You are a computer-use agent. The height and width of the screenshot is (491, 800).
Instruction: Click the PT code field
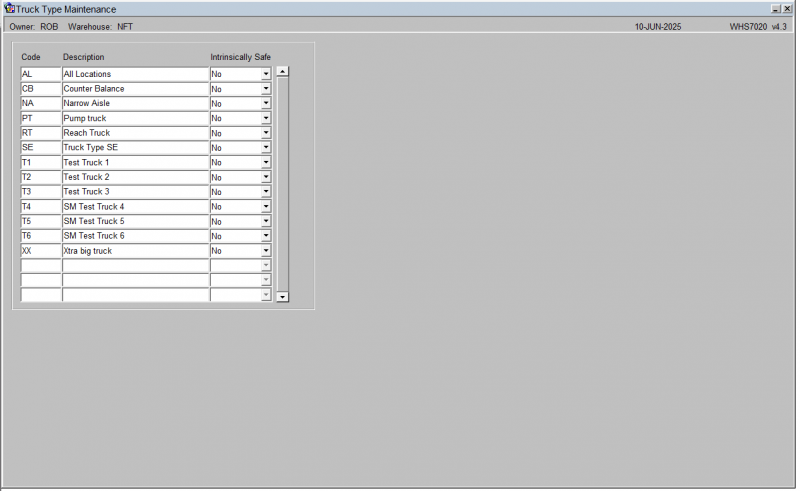(41, 118)
